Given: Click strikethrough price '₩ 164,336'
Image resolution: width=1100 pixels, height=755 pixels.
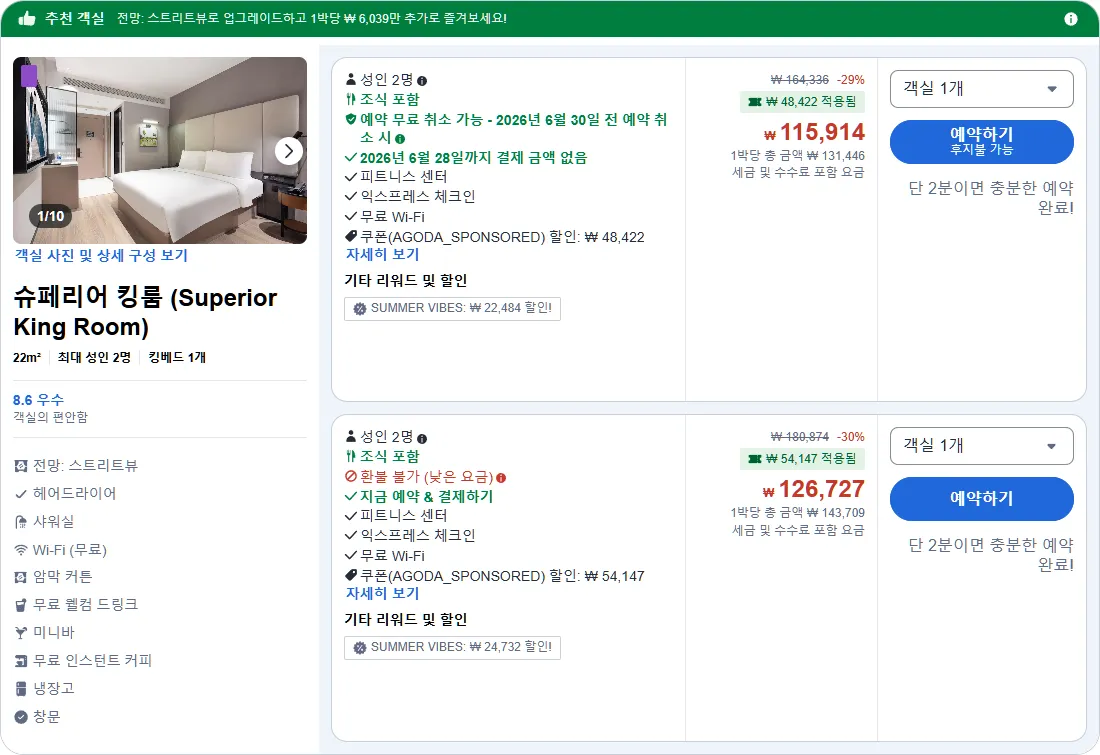Looking at the screenshot, I should click(x=799, y=80).
